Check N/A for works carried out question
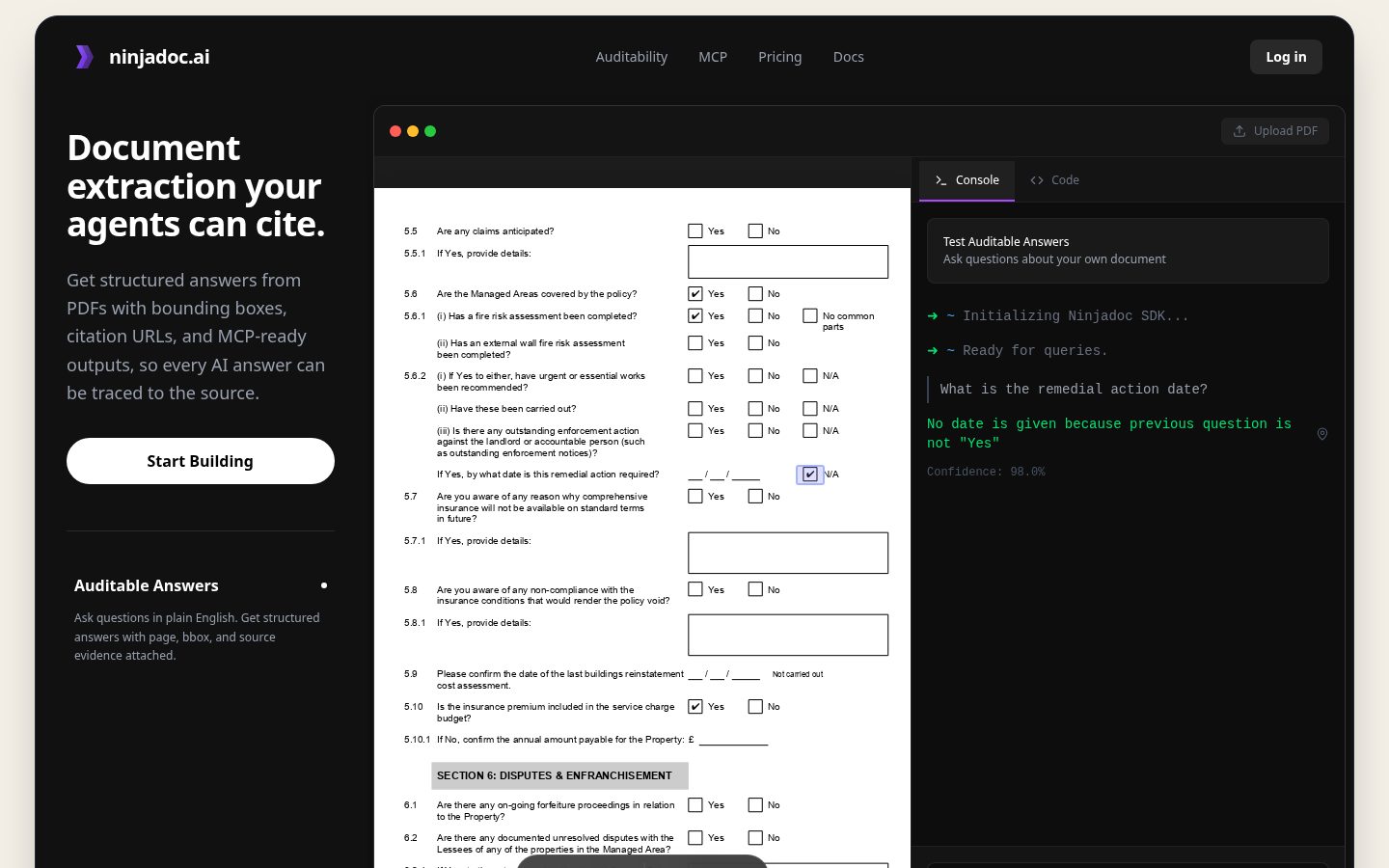 [810, 409]
